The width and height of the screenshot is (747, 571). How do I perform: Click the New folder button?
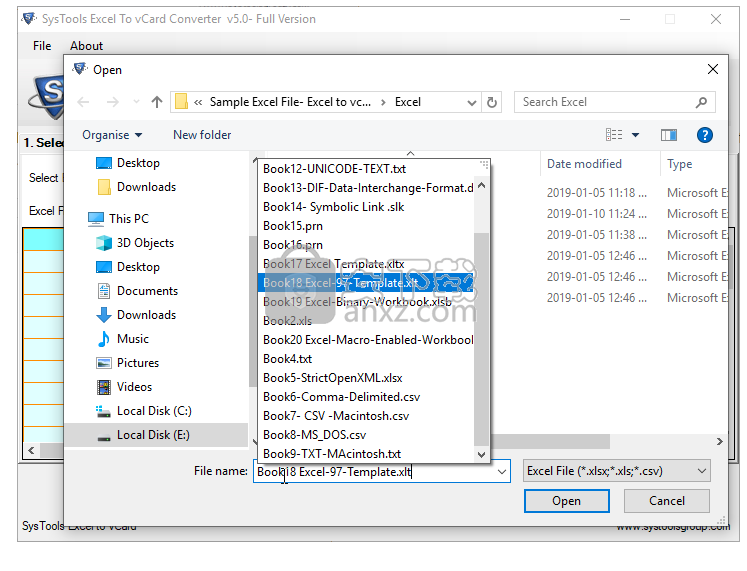pos(202,135)
